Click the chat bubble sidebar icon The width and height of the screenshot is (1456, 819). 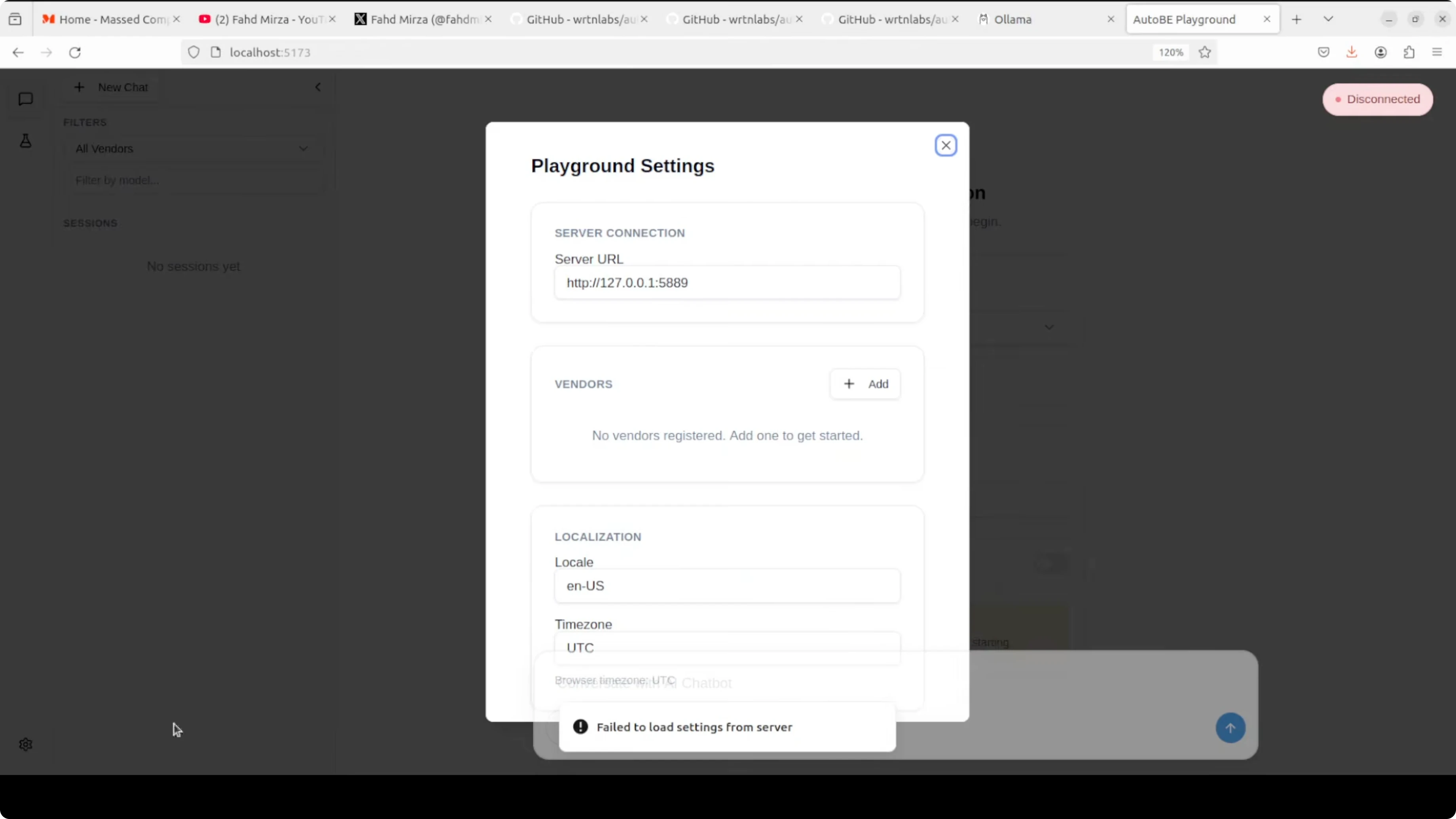coord(25,99)
